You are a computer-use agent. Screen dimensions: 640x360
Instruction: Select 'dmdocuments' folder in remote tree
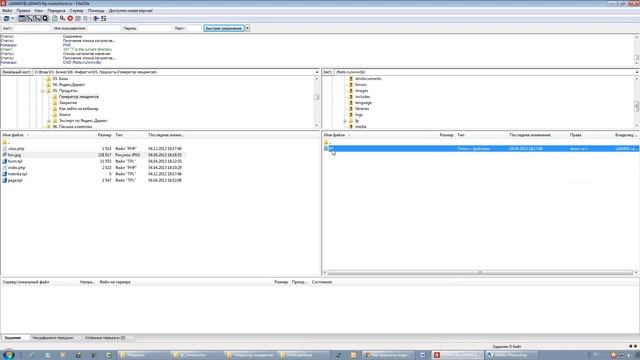(x=368, y=79)
